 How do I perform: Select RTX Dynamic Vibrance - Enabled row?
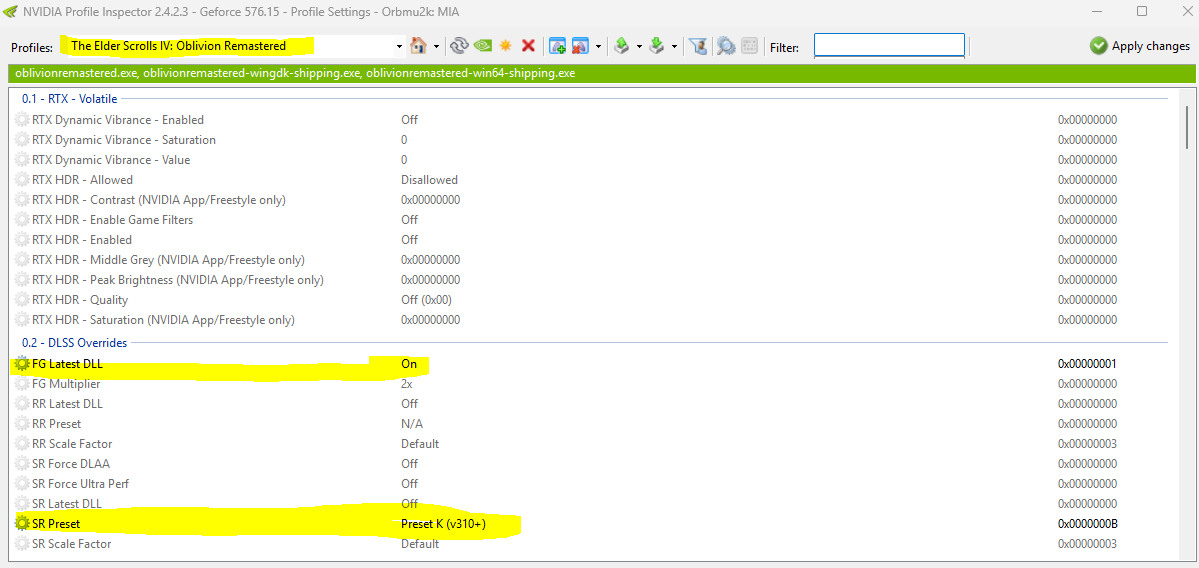pyautogui.click(x=593, y=120)
